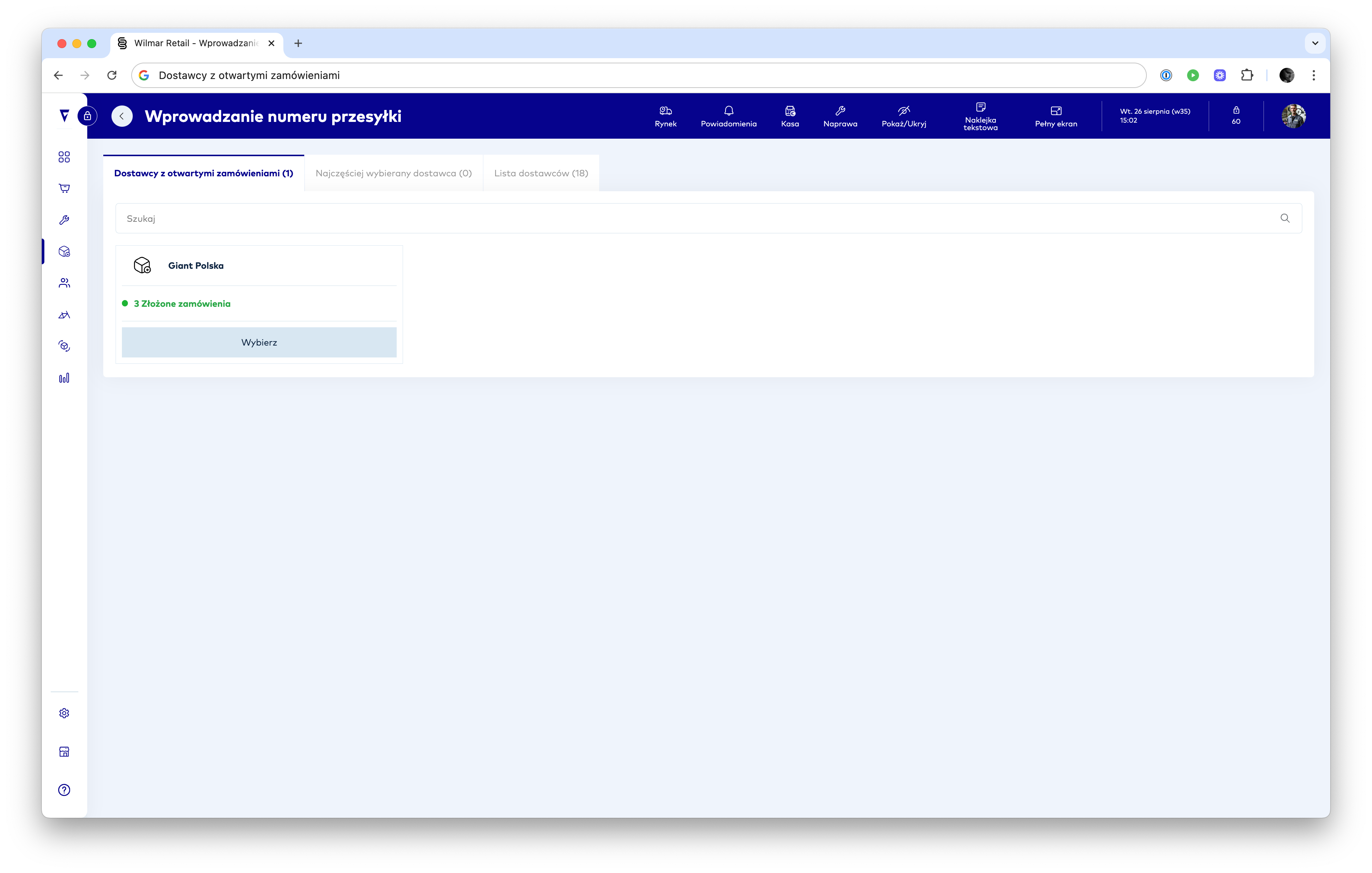Click 3 Złożone zamówienia link
1372x873 pixels.
[182, 304]
